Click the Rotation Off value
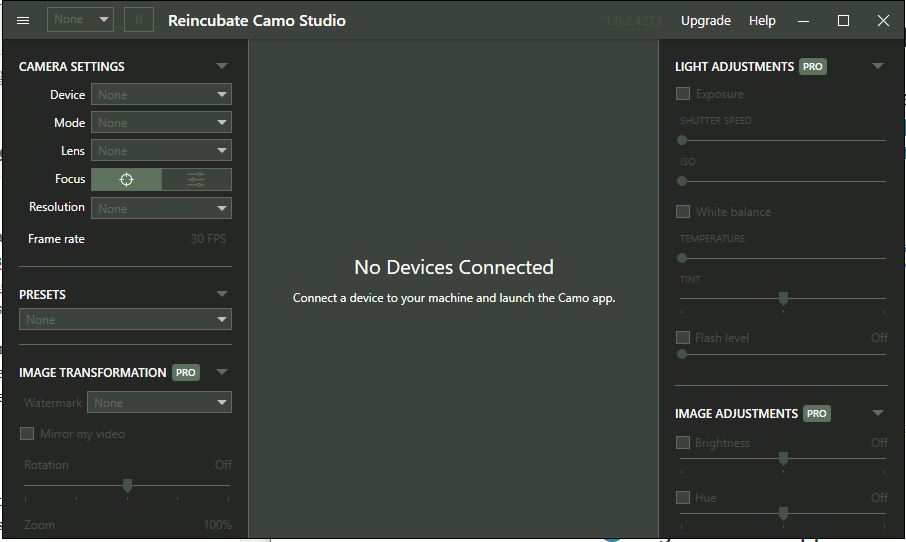Viewport: 906px width, 542px height. pos(223,465)
